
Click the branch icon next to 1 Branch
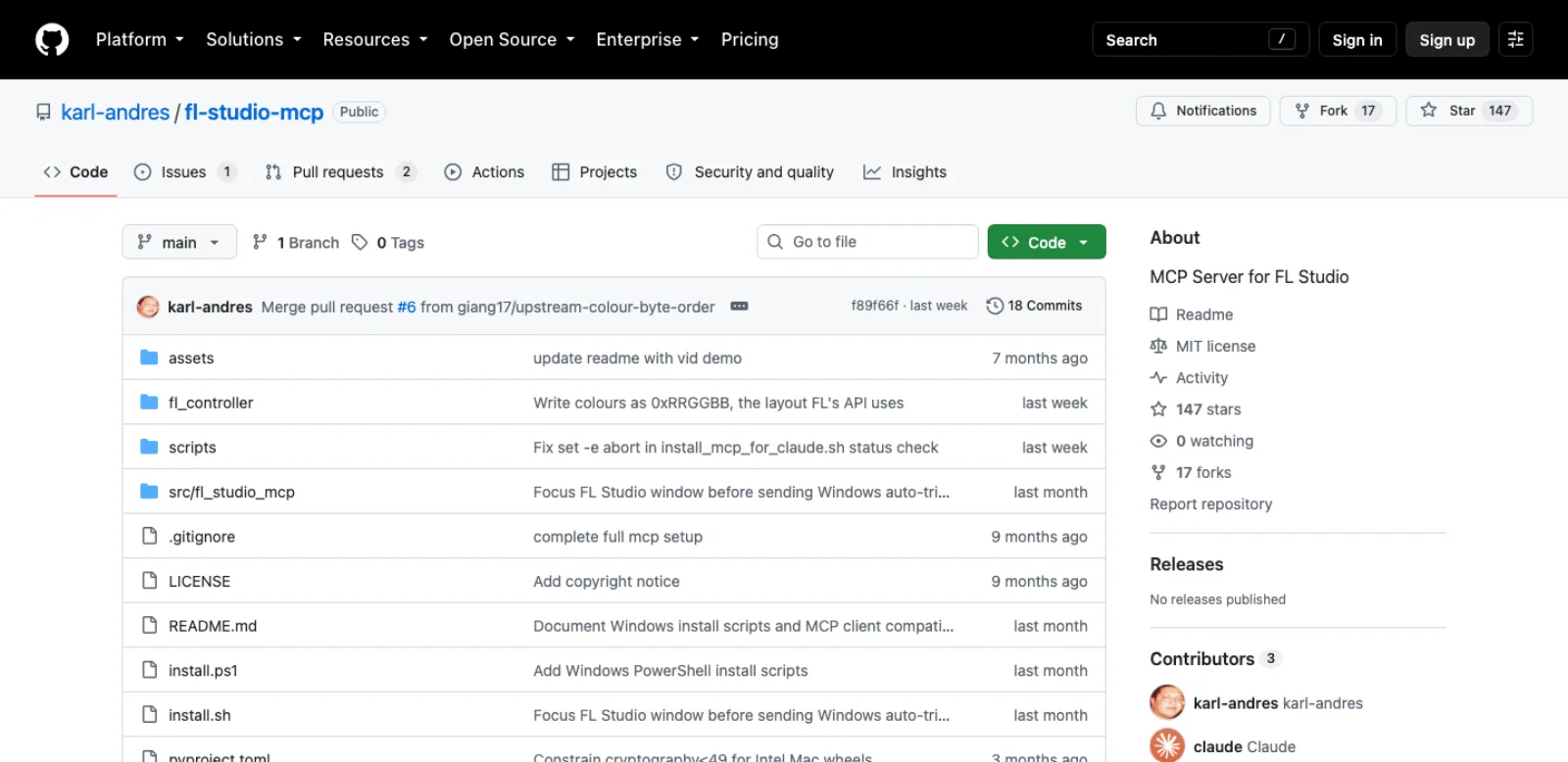[260, 242]
